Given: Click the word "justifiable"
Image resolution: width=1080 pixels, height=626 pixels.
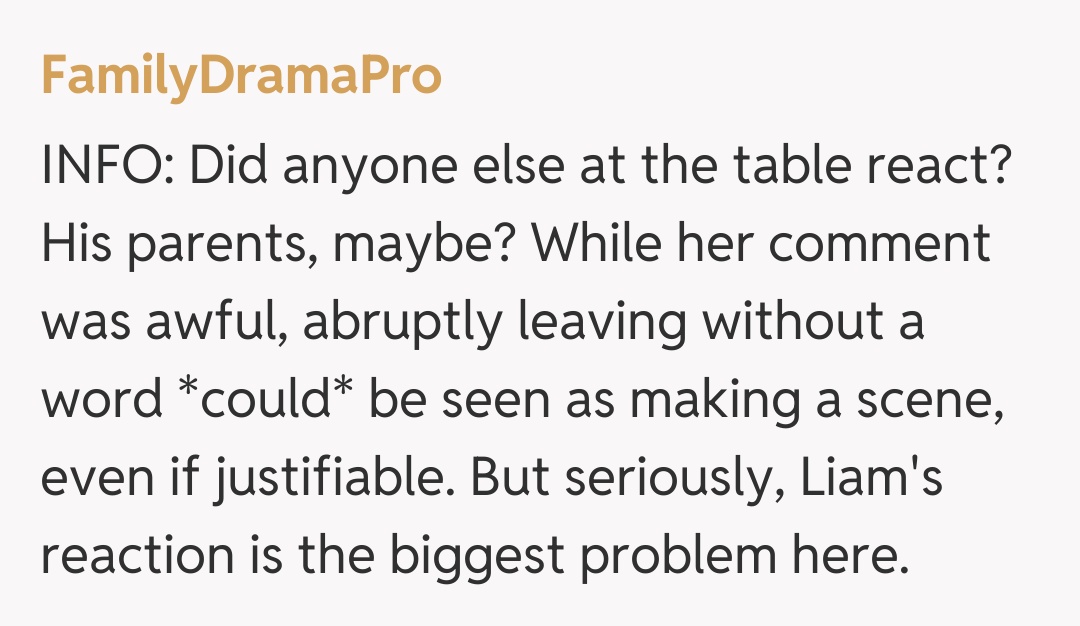Looking at the screenshot, I should [x=331, y=478].
